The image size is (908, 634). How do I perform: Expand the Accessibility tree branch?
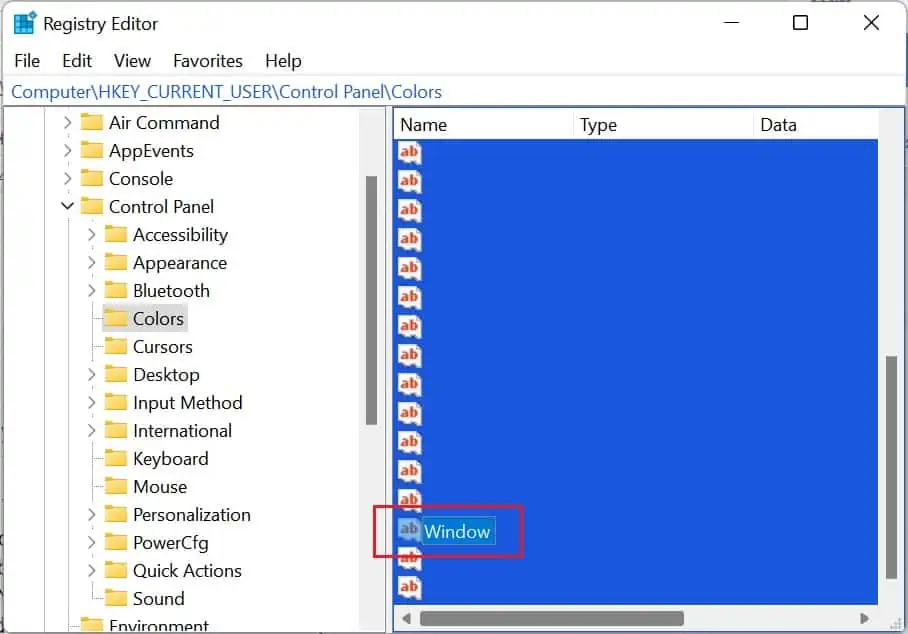tap(89, 234)
